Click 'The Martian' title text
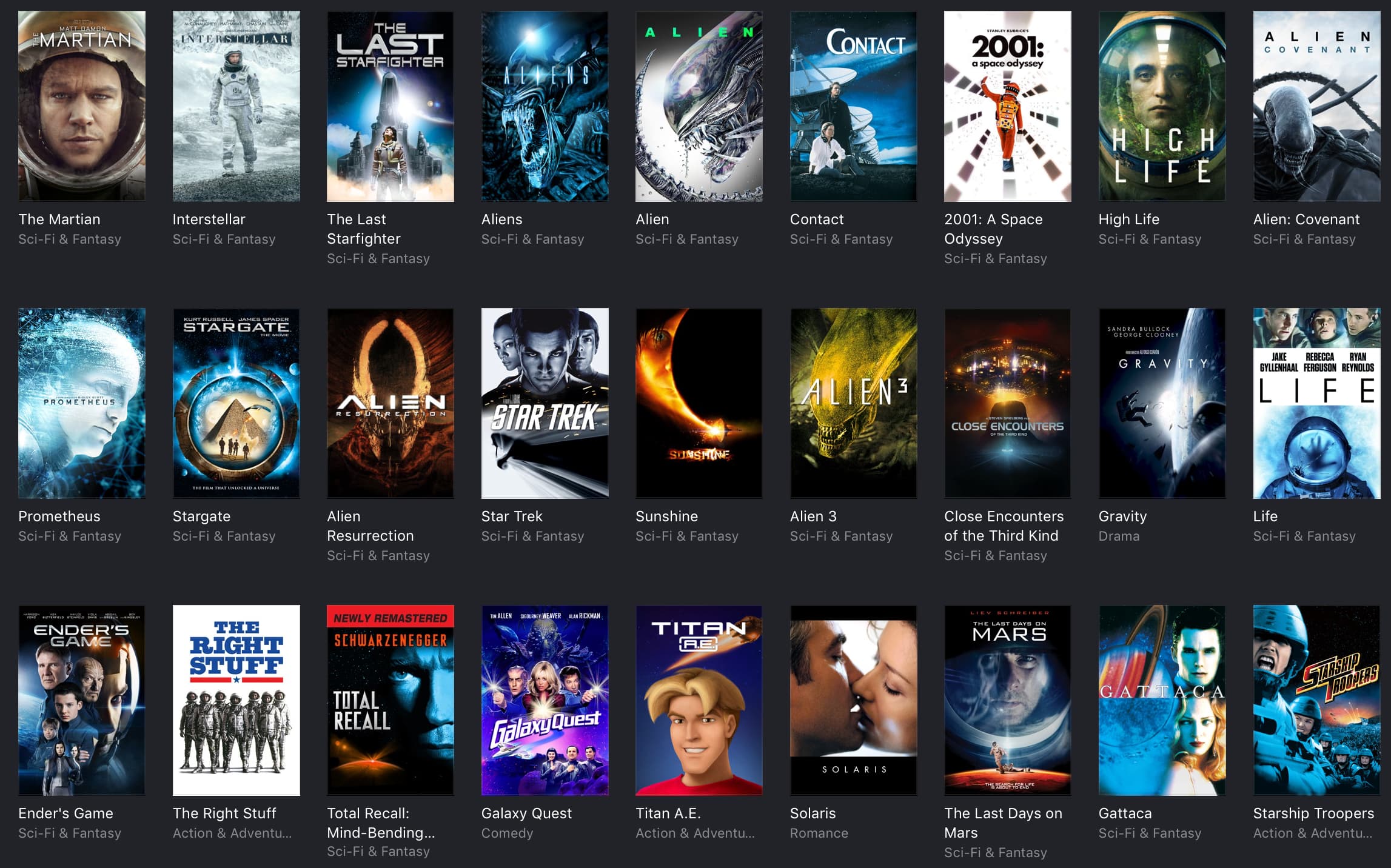Screen dimensions: 1391x868 [59, 219]
